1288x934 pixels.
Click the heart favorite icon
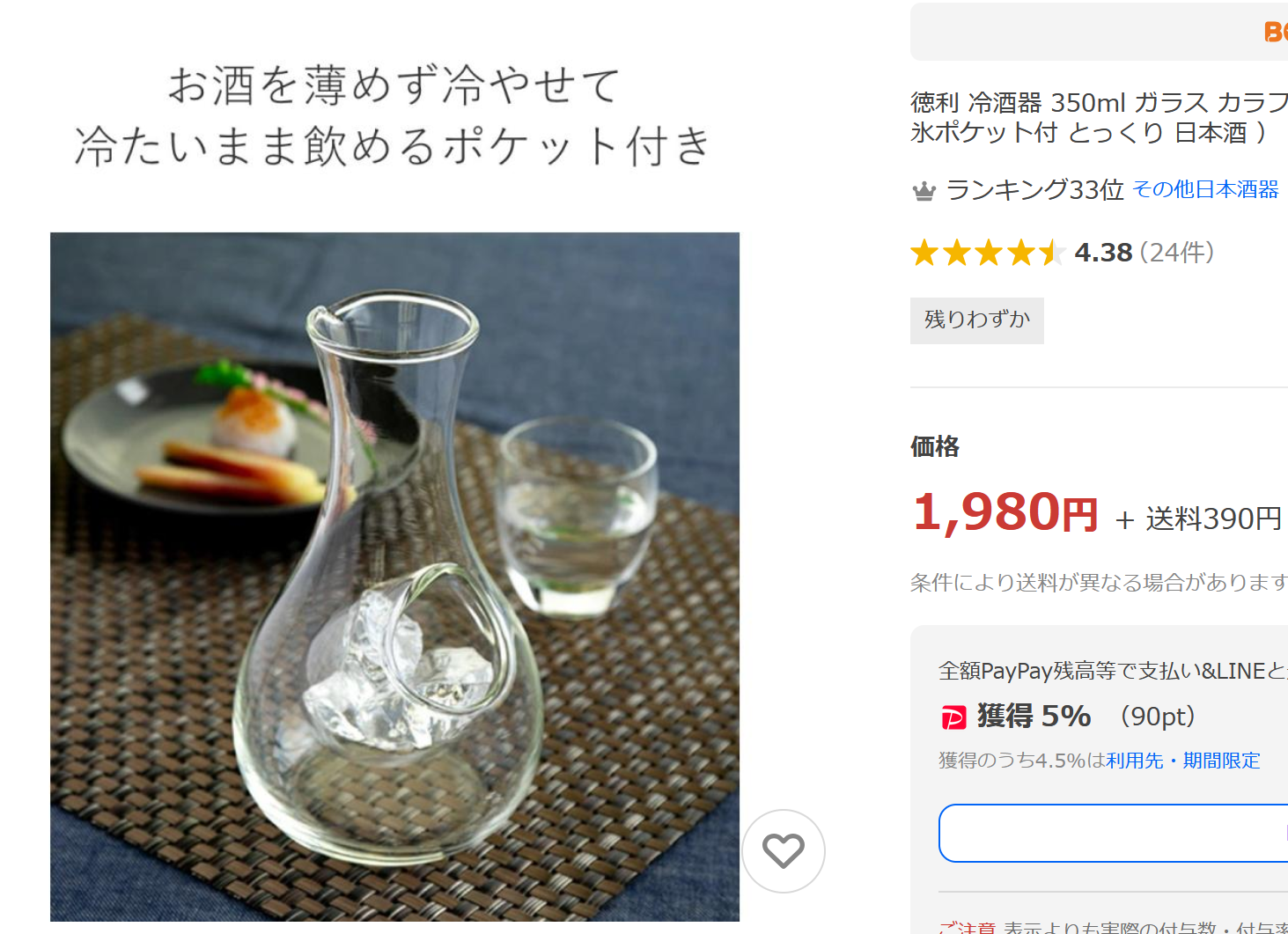click(x=783, y=850)
